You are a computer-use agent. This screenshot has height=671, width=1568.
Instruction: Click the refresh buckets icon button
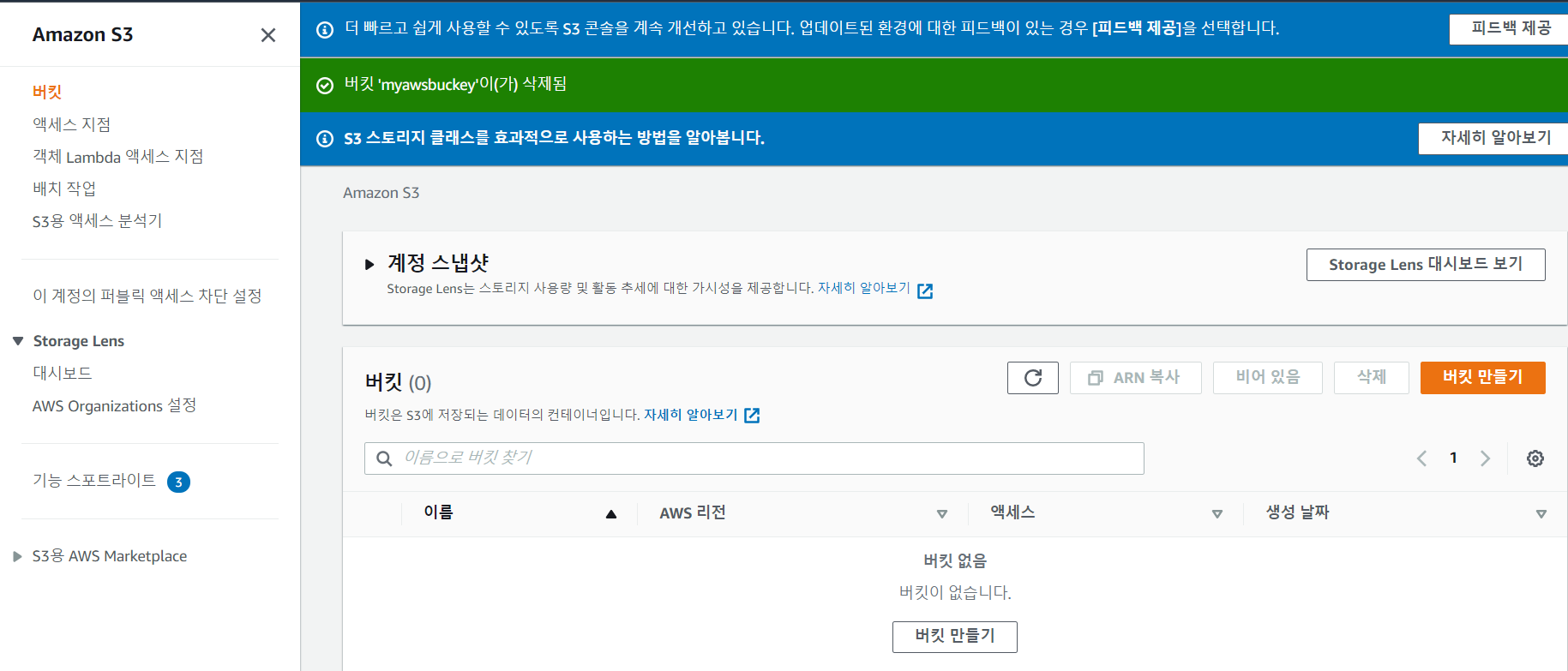[x=1033, y=378]
